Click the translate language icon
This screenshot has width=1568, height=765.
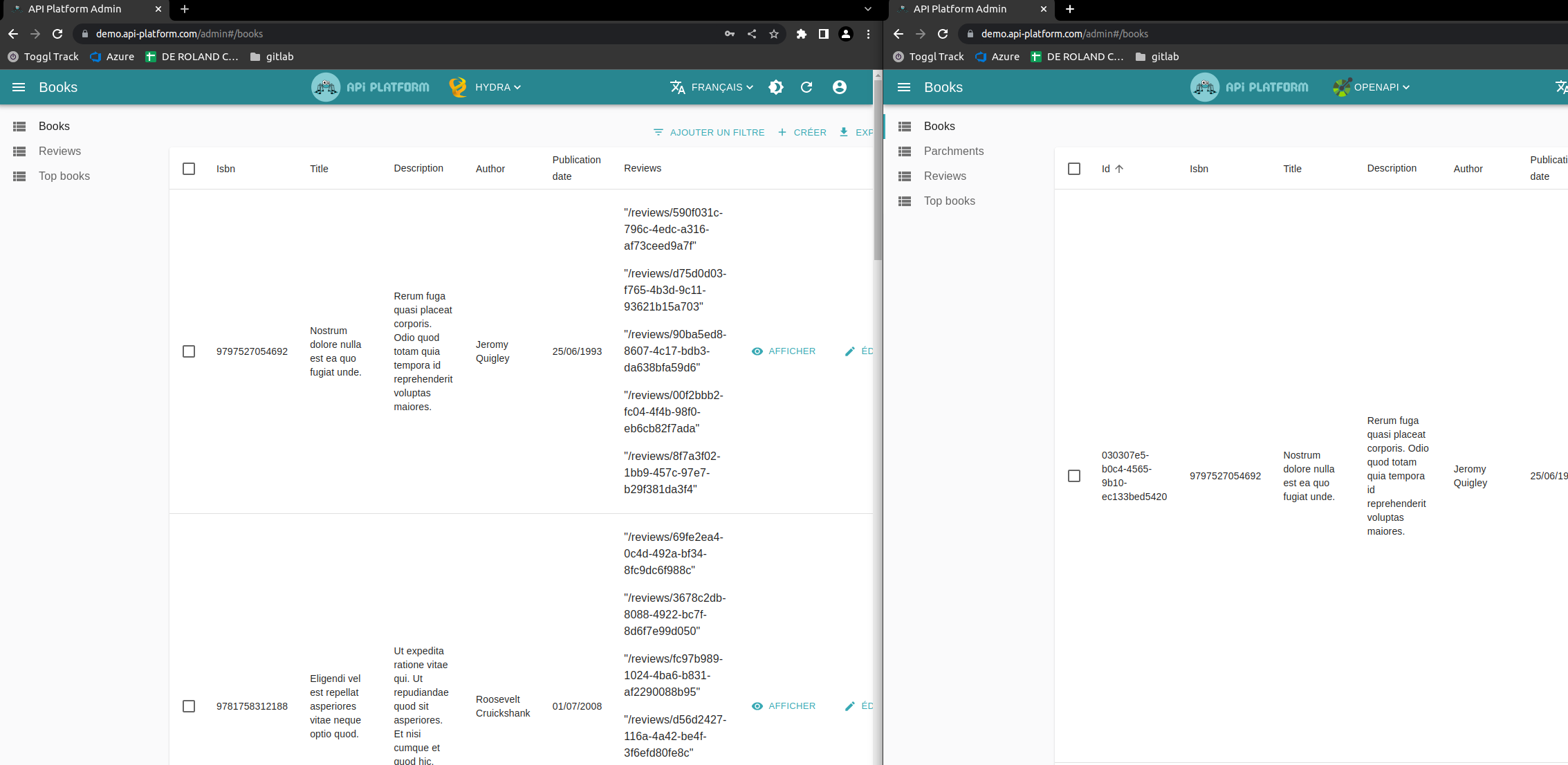pos(676,87)
